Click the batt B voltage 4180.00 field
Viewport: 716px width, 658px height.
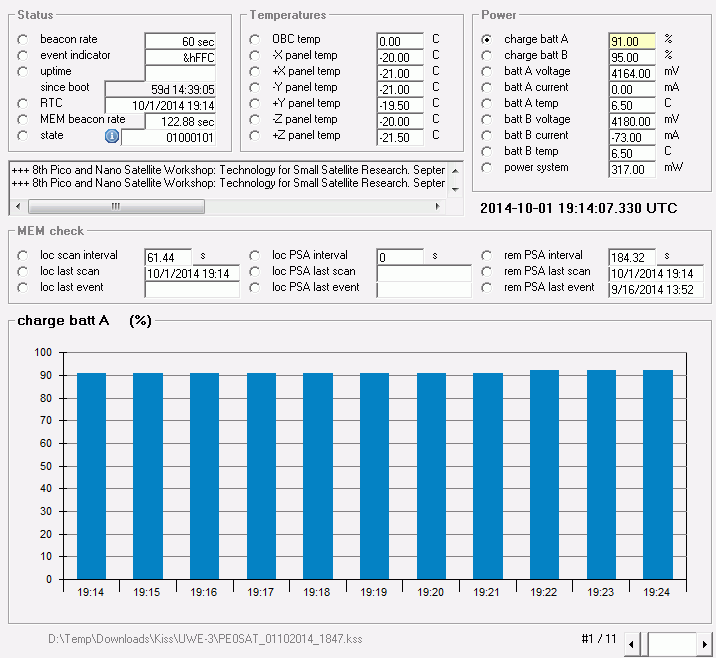pos(632,121)
